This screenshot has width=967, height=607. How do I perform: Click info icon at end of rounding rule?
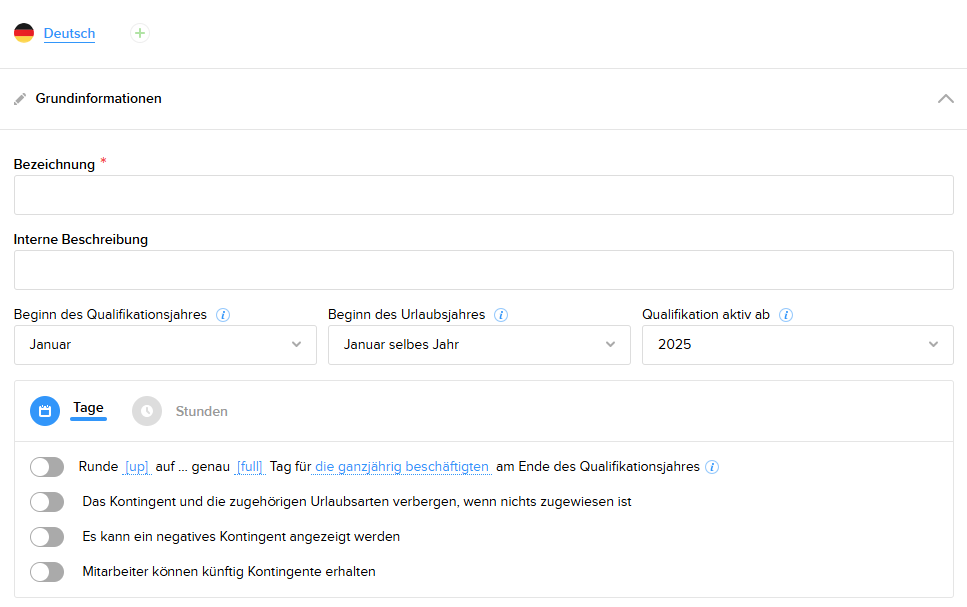(711, 467)
